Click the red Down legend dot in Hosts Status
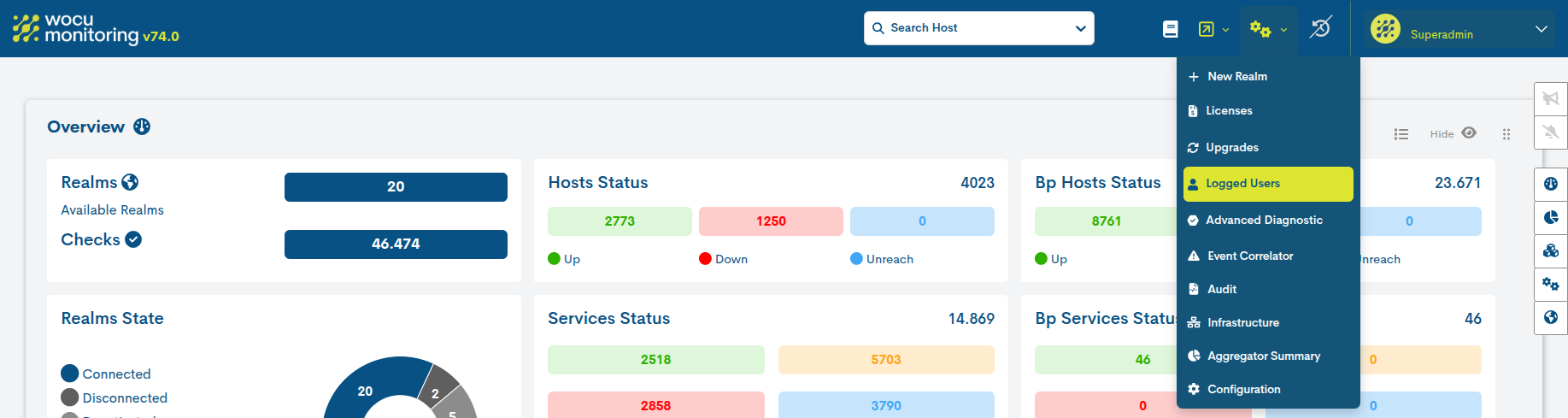The height and width of the screenshot is (418, 1568). (705, 259)
